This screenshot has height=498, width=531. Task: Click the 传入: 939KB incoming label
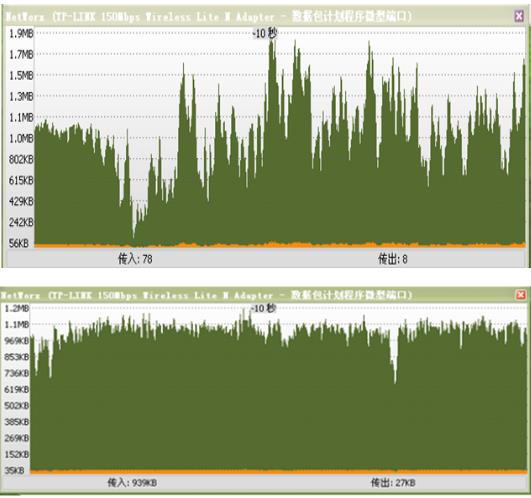132,482
